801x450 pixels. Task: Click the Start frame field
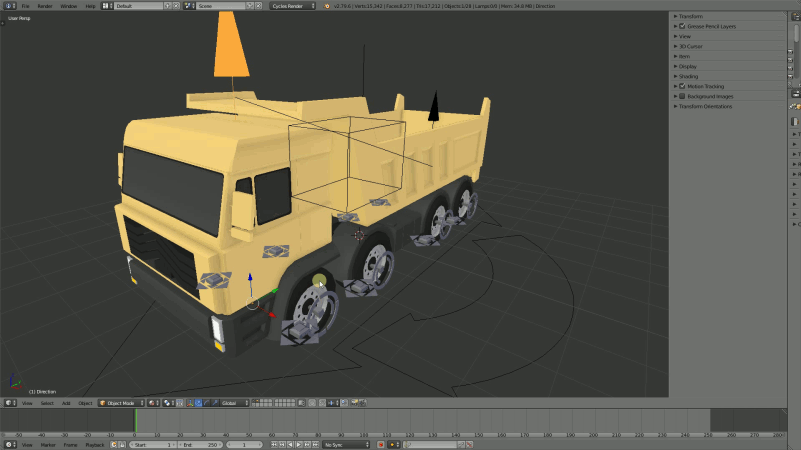(x=153, y=445)
